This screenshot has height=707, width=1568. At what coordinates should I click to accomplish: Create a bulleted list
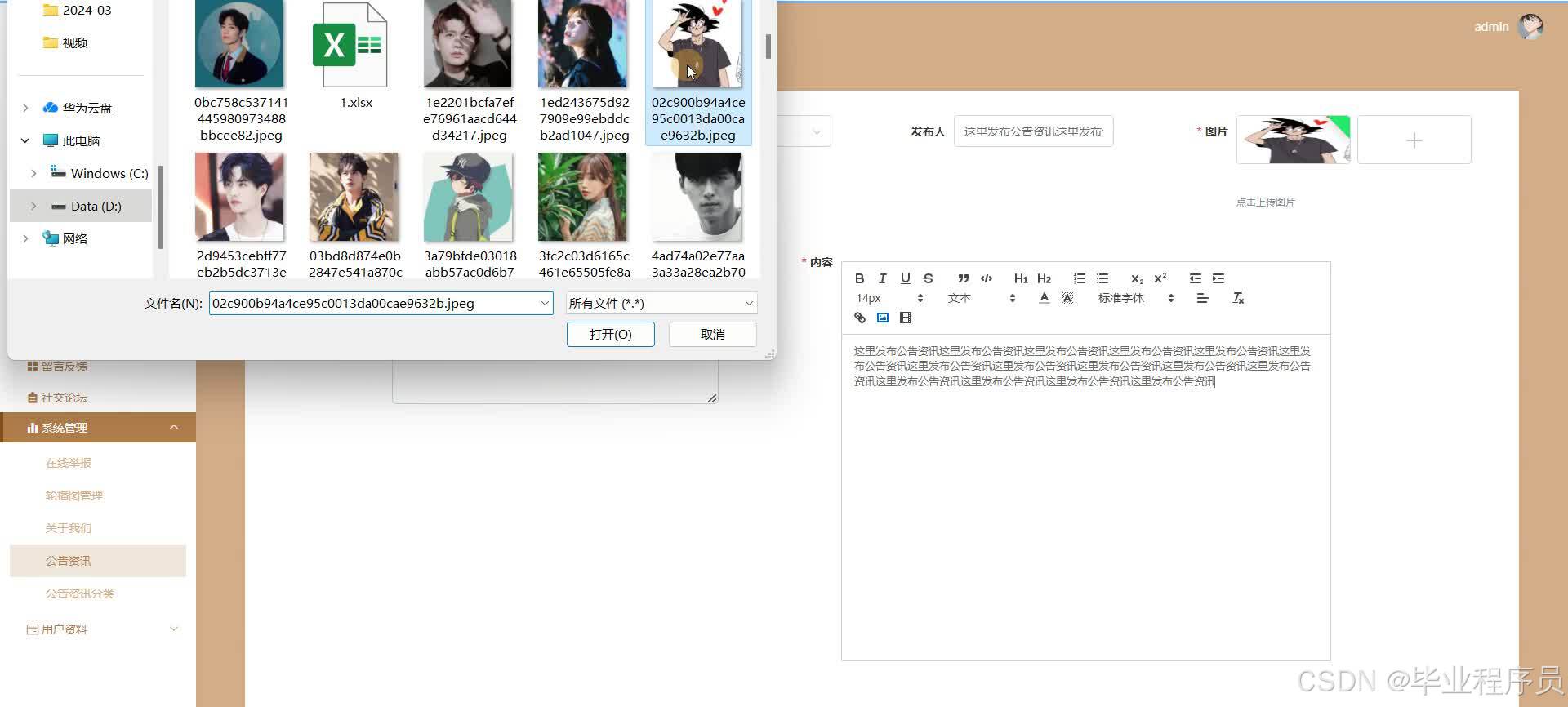coord(1102,278)
